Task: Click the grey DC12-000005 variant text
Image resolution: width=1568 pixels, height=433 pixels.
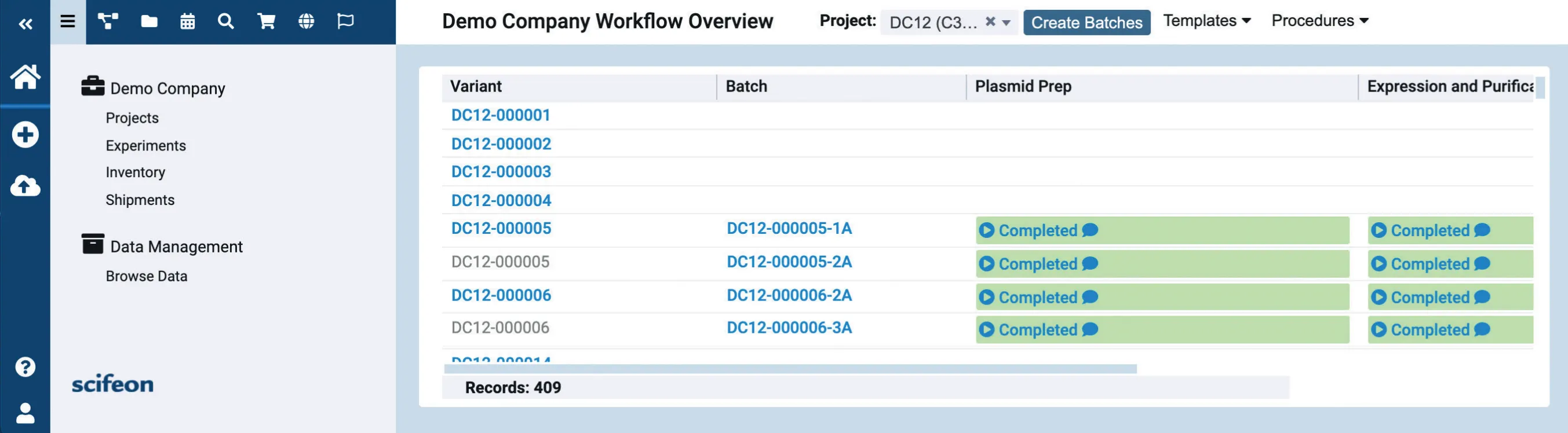Action: pos(499,262)
